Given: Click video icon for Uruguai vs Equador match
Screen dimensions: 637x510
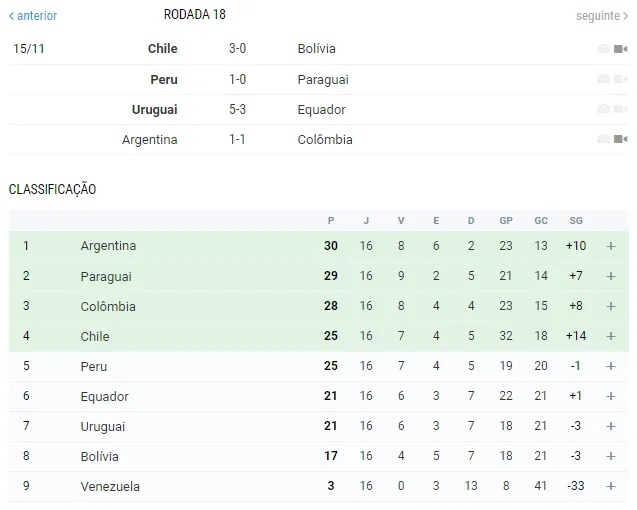Looking at the screenshot, I should [x=620, y=109].
